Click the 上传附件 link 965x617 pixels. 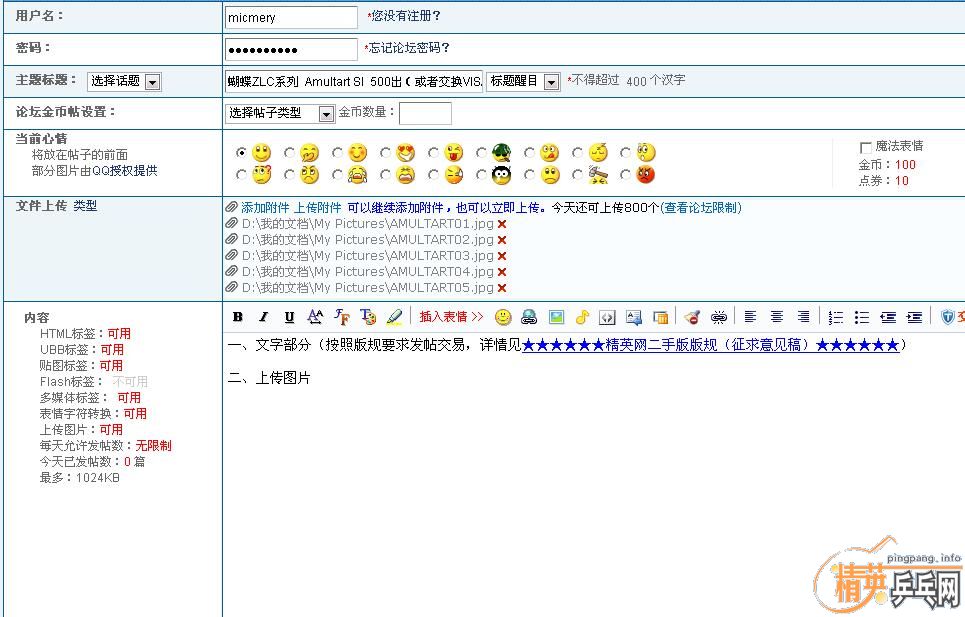317,208
